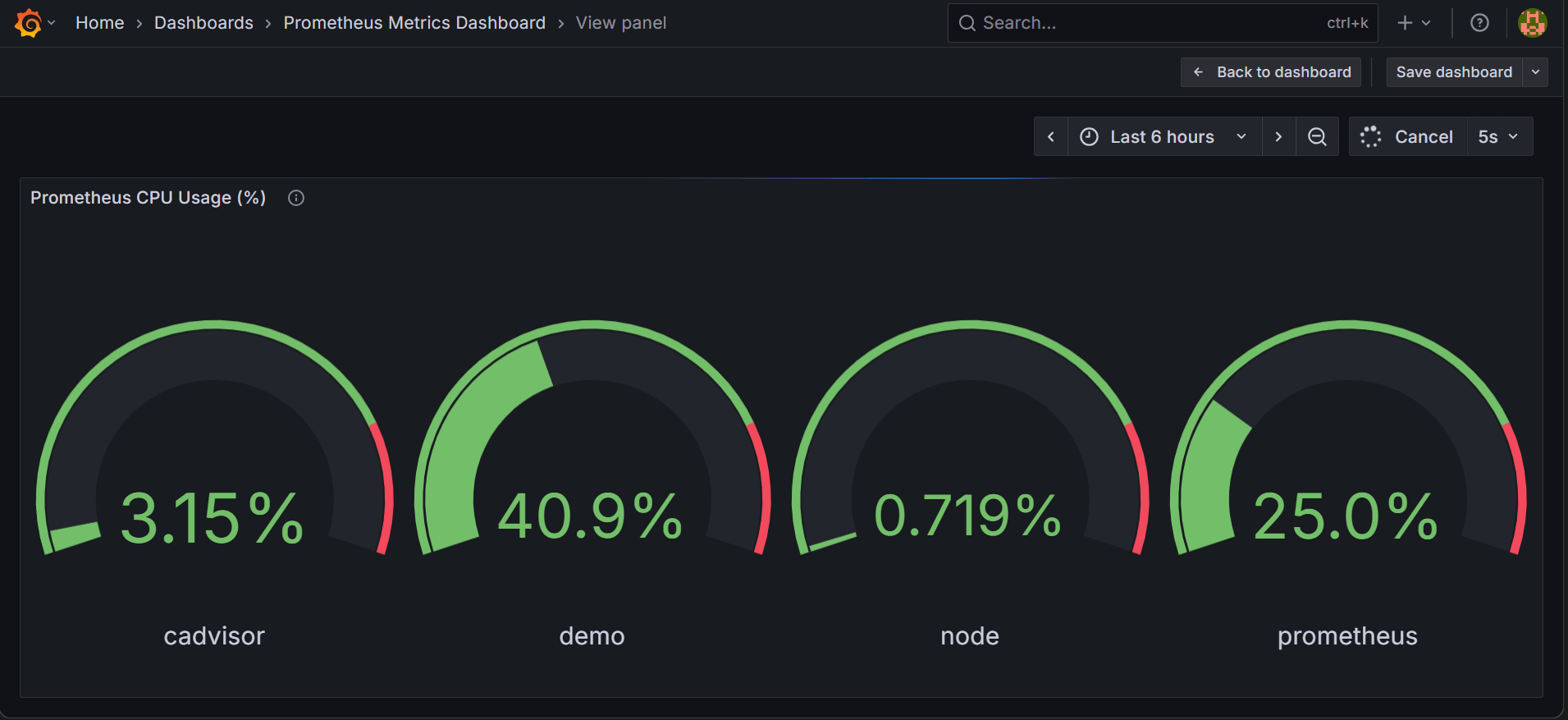Open Prometheus Metrics Dashboard breadcrumb
The image size is (1568, 720).
tap(414, 23)
